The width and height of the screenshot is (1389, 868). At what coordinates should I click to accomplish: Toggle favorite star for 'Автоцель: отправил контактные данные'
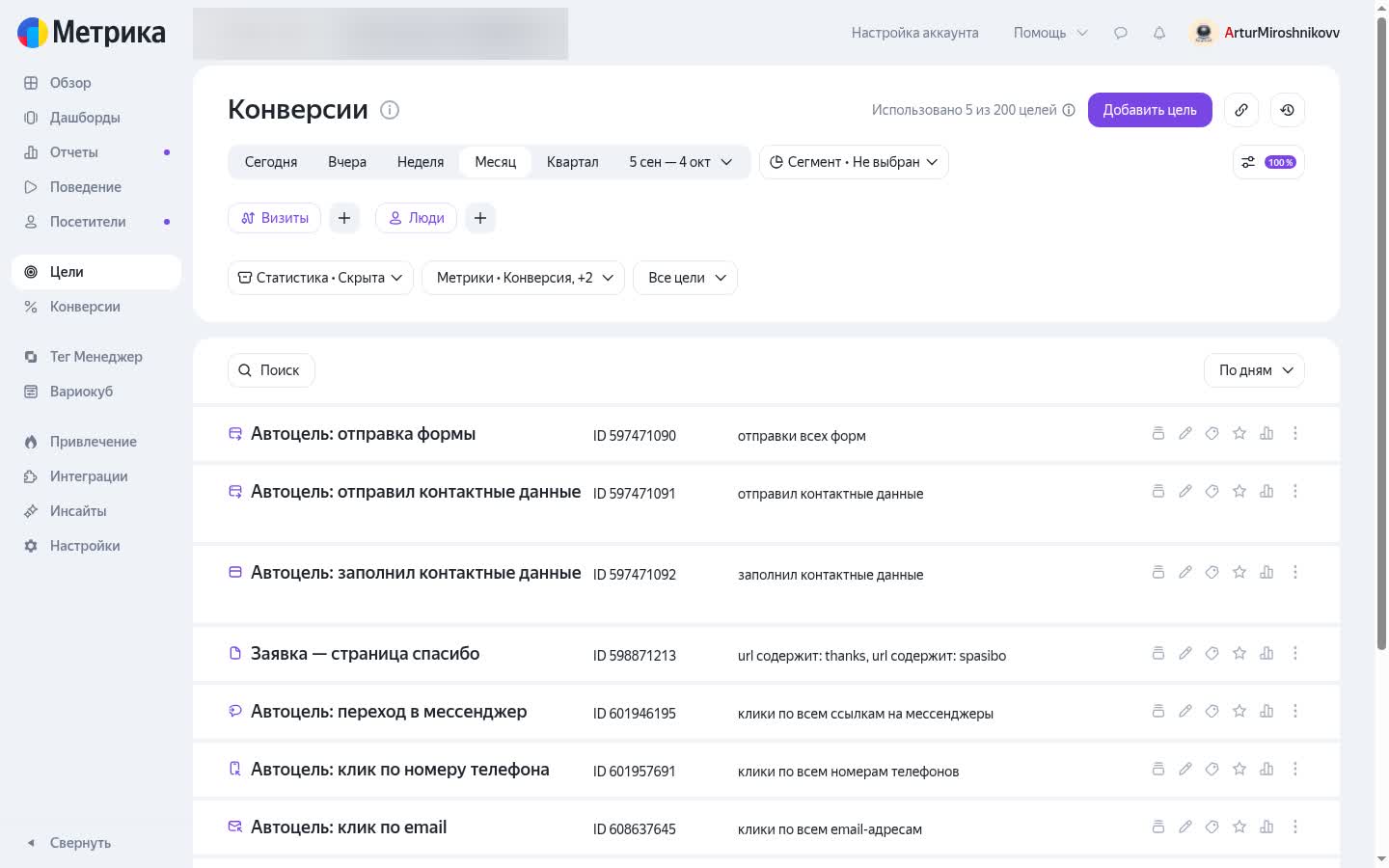[x=1239, y=492]
